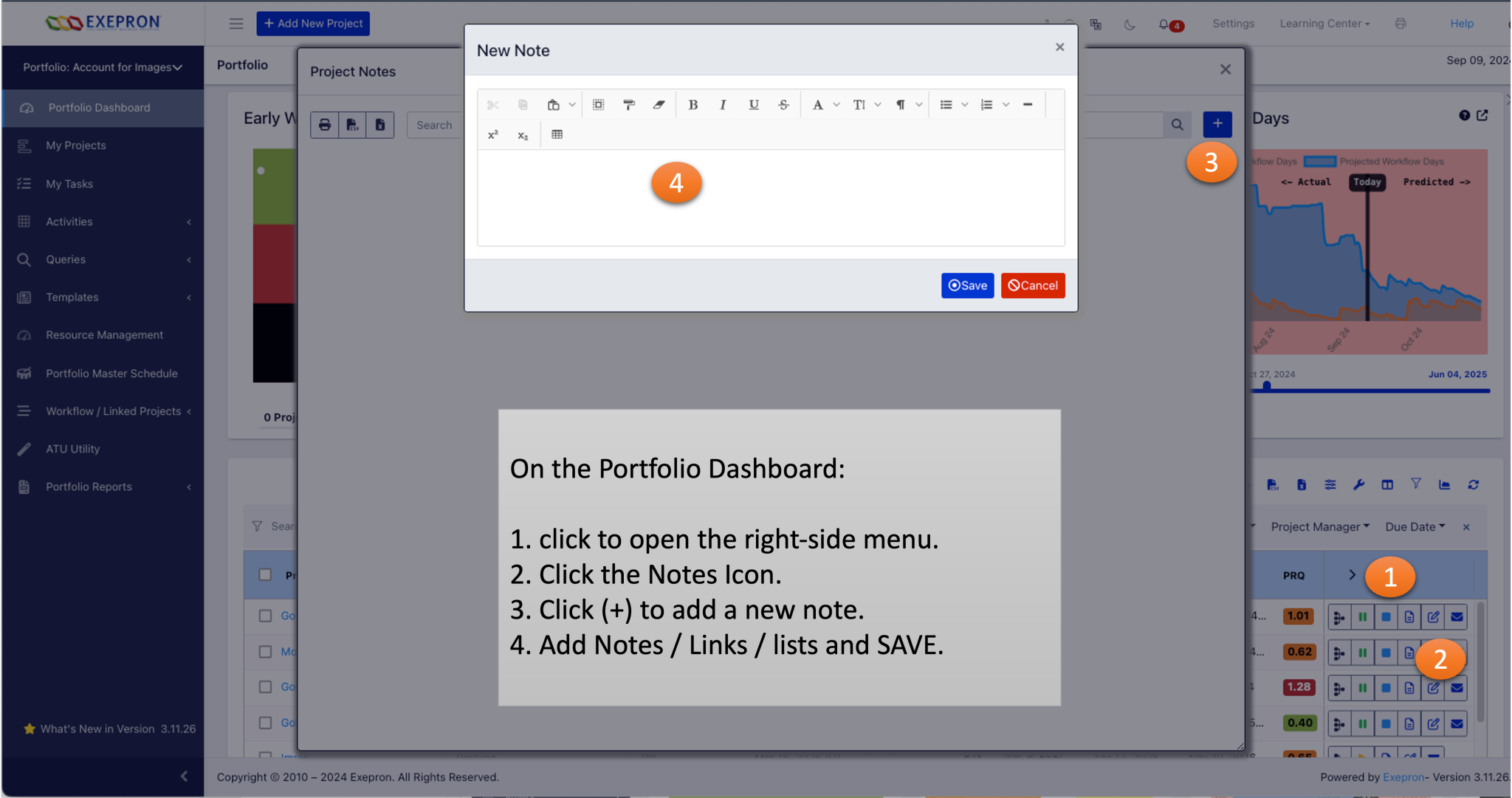Click the refresh icon above project table
The width and height of the screenshot is (1512, 798).
click(x=1474, y=485)
